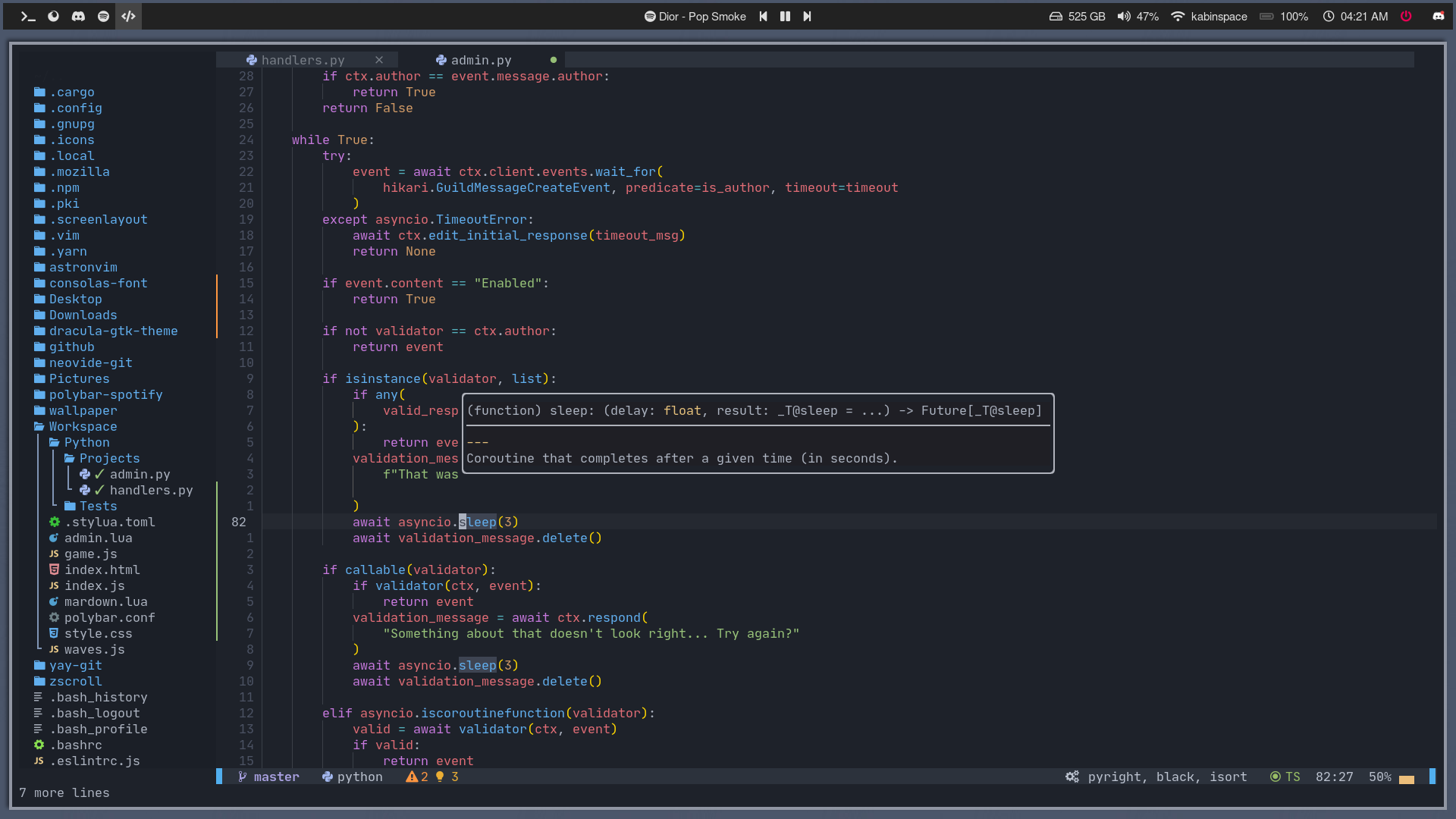Click the LSP gears icon in statusline
This screenshot has height=819, width=1456.
(x=1072, y=777)
